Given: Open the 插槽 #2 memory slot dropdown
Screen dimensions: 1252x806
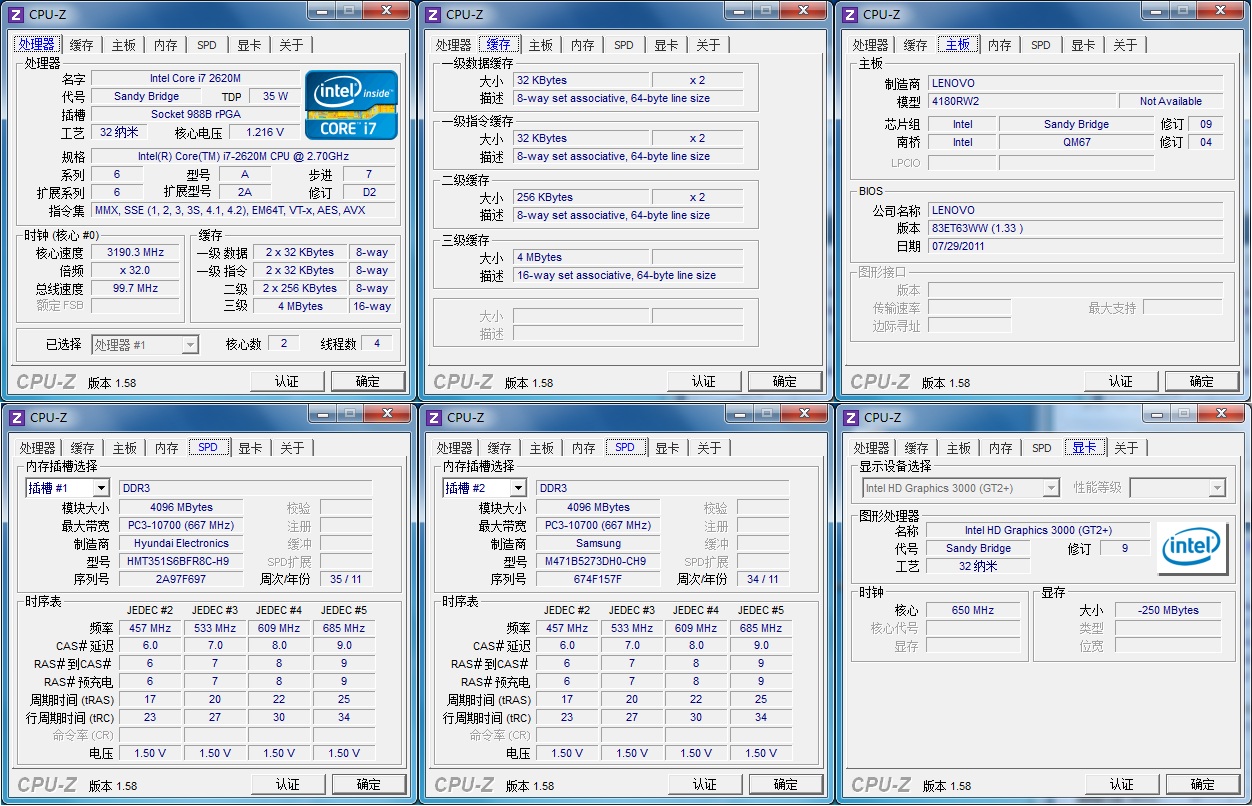Looking at the screenshot, I should coord(484,488).
